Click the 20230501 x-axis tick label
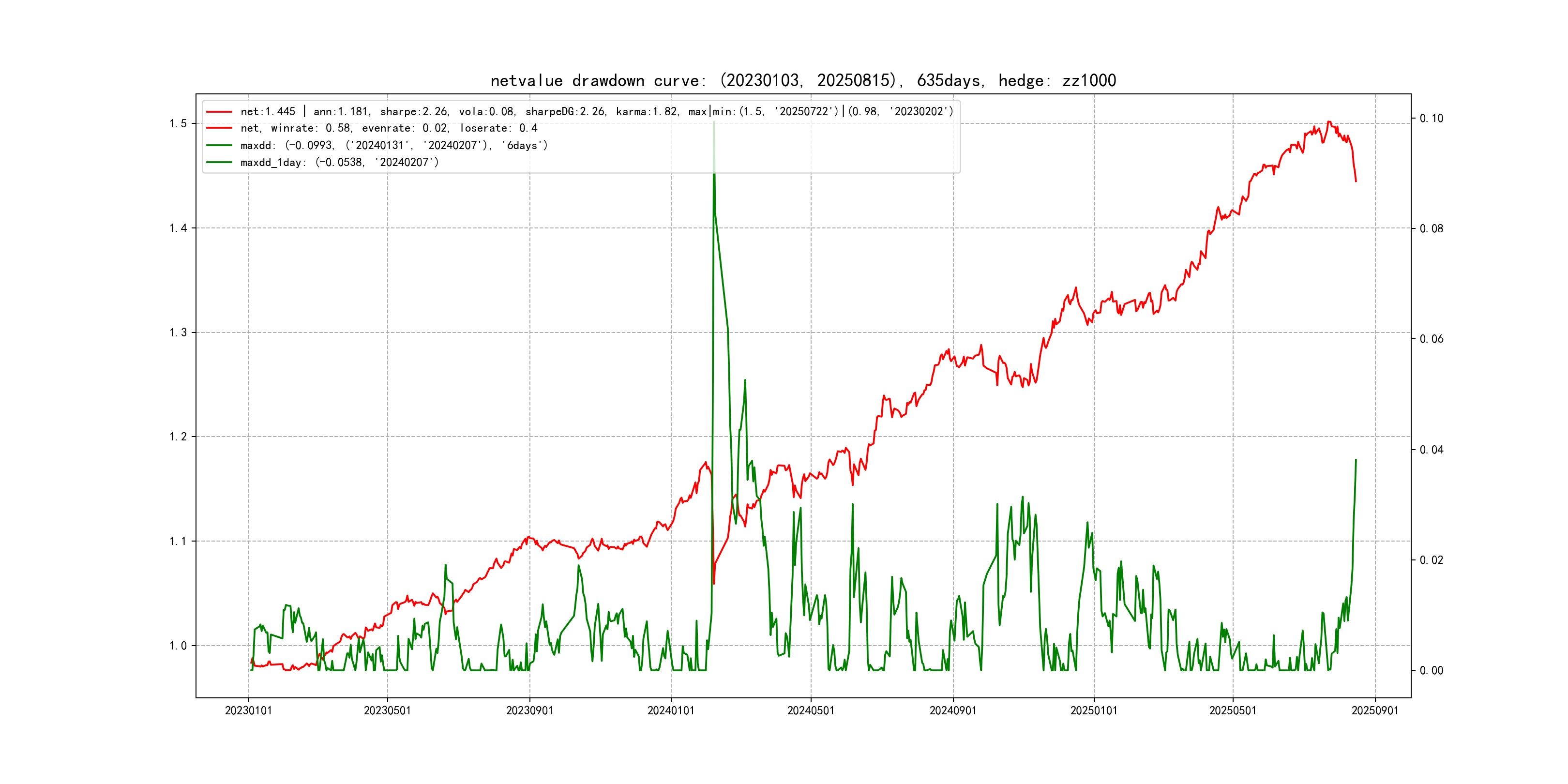The height and width of the screenshot is (784, 1568). tap(387, 710)
